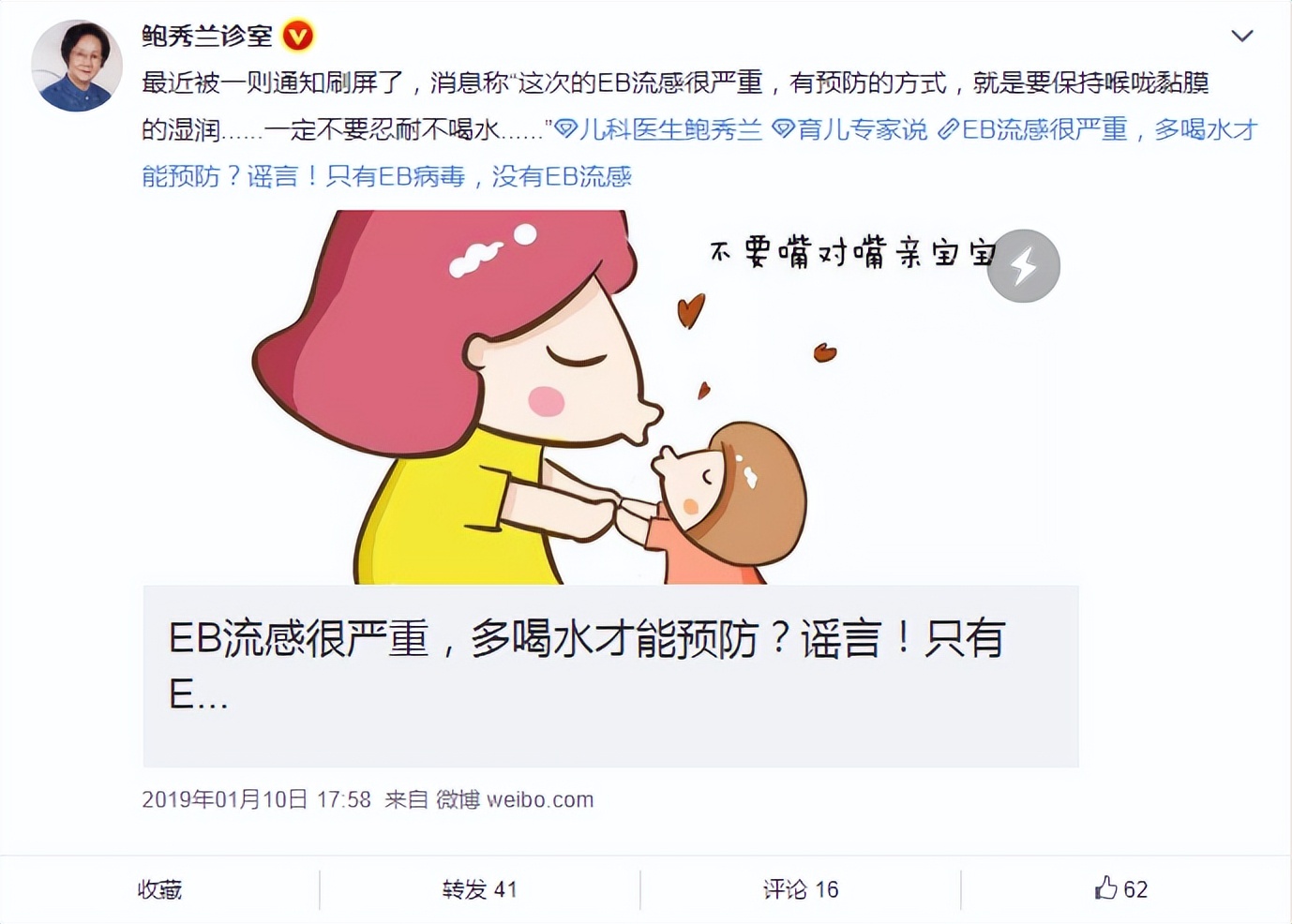The height and width of the screenshot is (924, 1292).
Task: Open the 育儿专家说 super topic link
Action: coord(863,129)
